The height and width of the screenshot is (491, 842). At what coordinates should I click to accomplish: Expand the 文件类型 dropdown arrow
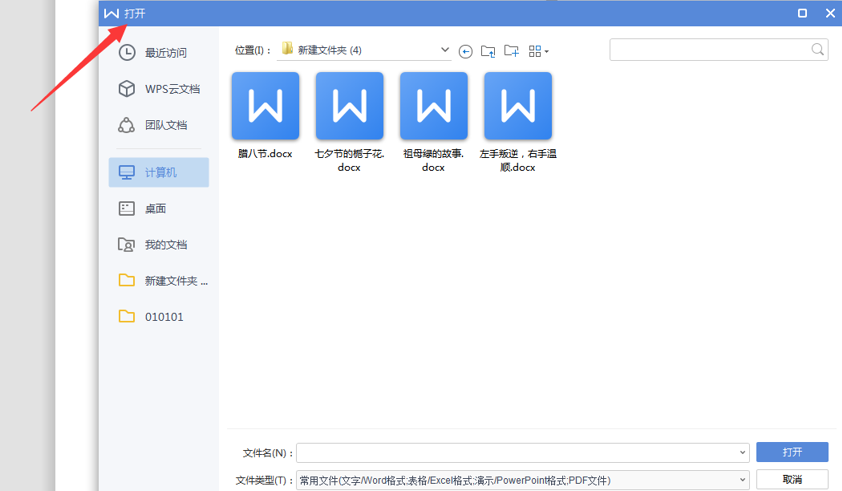tap(743, 480)
